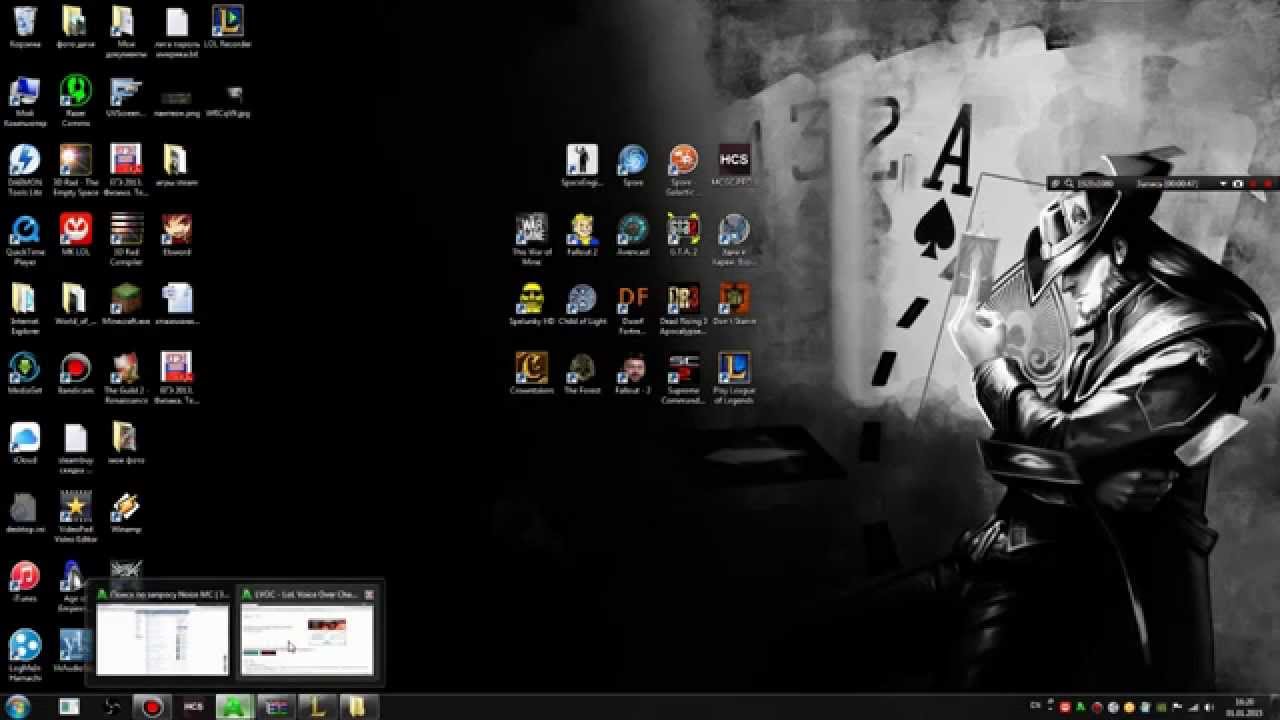Open the SpaceEngine desktop shortcut
The height and width of the screenshot is (720, 1280).
point(582,166)
